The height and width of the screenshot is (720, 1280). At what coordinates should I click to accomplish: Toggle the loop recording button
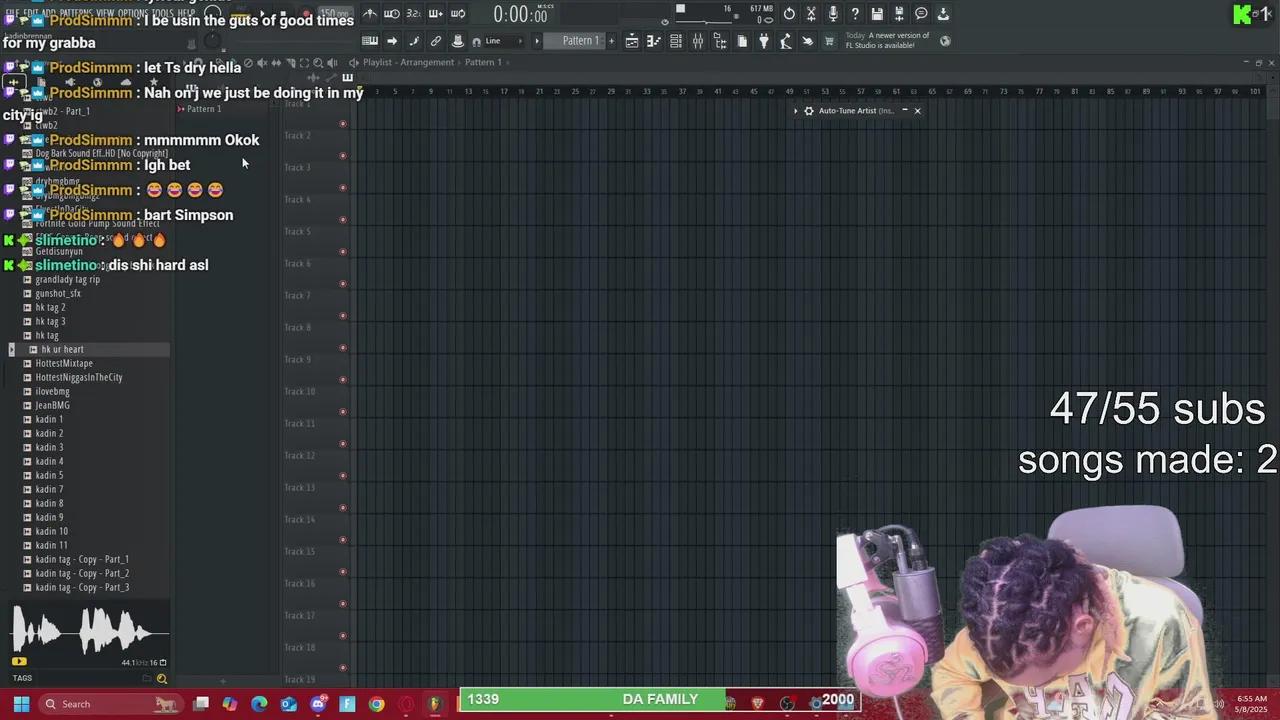click(458, 14)
